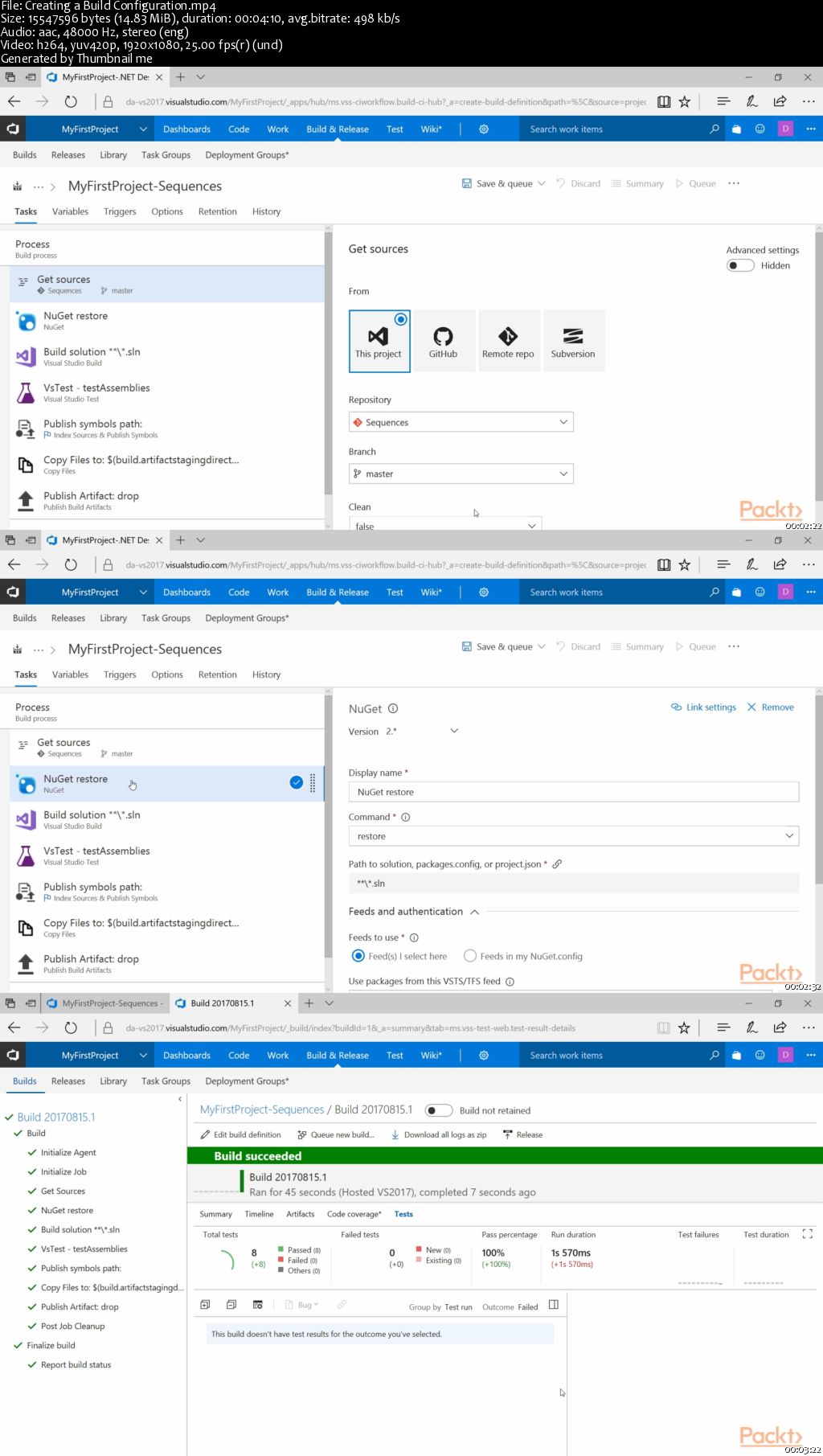Click Queue new build... button
This screenshot has height=1456, width=823.
pyautogui.click(x=335, y=1134)
